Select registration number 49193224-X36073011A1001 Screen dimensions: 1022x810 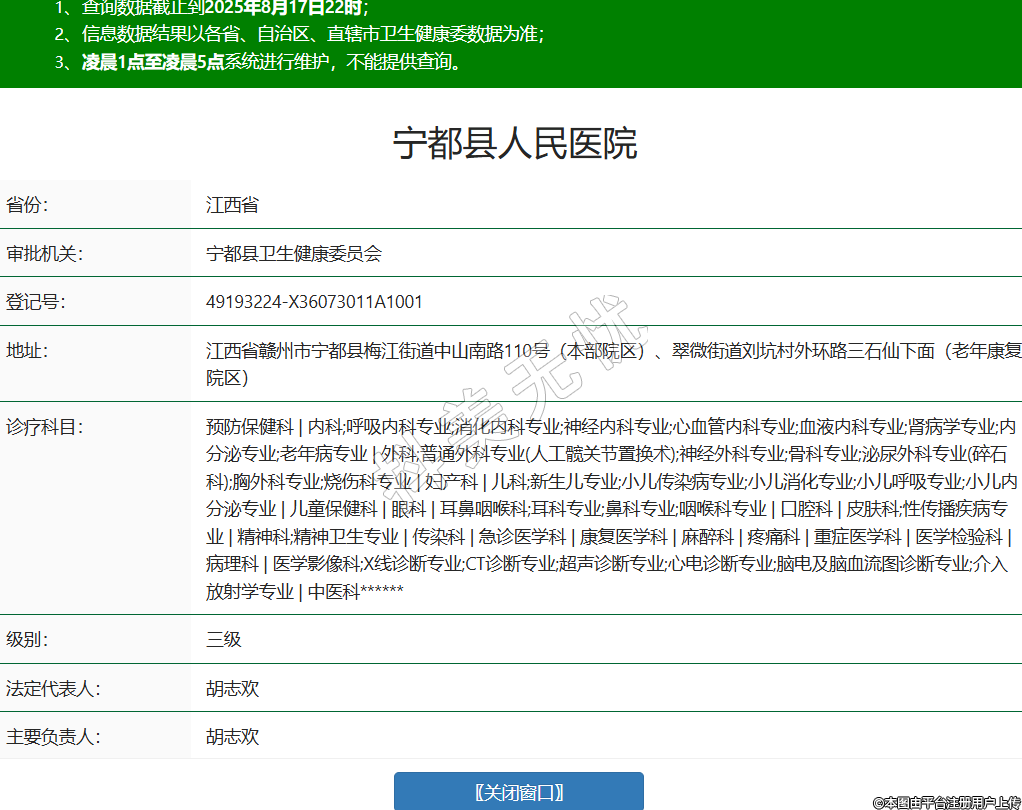coord(314,302)
